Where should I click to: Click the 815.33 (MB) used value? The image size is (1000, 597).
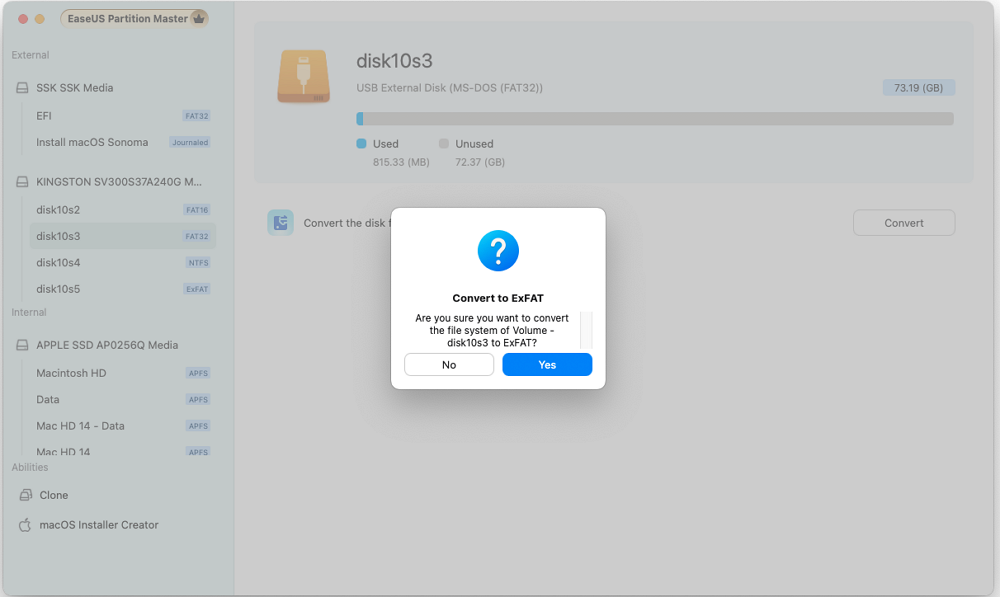[x=401, y=162]
